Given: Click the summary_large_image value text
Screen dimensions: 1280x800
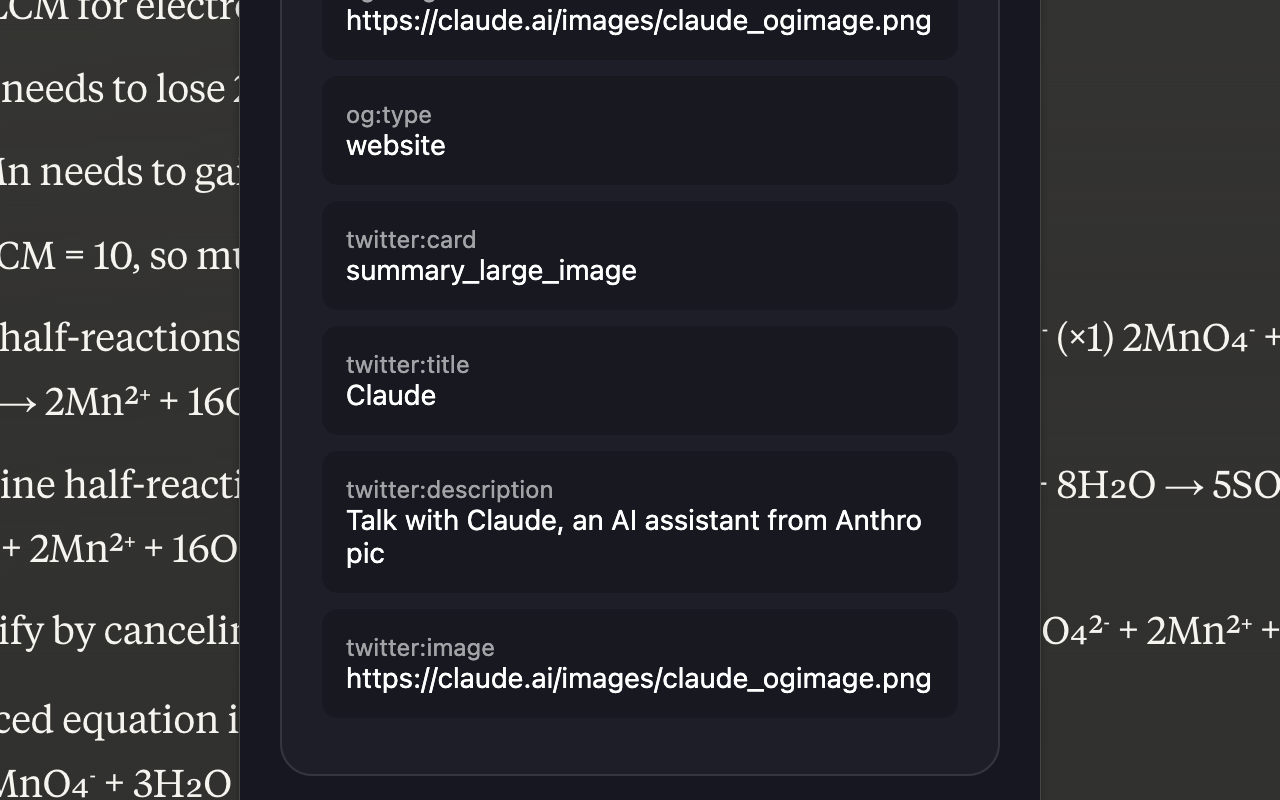Looking at the screenshot, I should pyautogui.click(x=491, y=270).
